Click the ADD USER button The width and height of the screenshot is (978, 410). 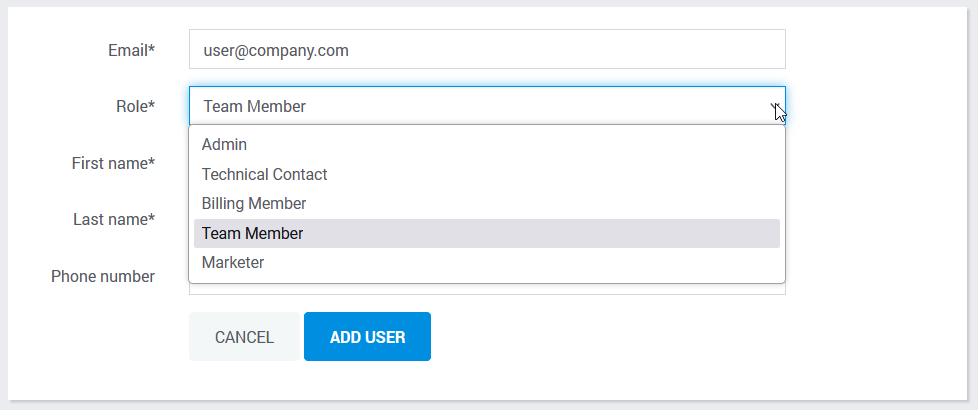coord(367,337)
